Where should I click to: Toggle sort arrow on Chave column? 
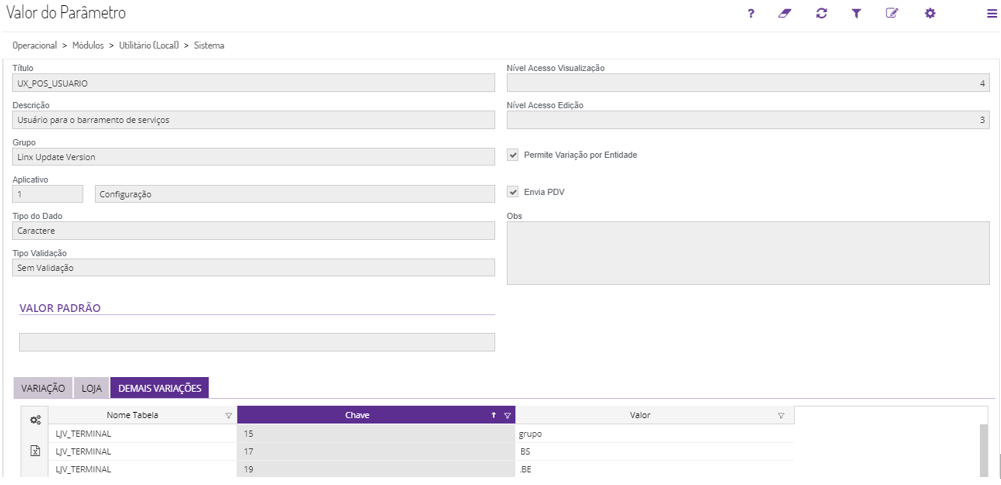pyautogui.click(x=493, y=415)
